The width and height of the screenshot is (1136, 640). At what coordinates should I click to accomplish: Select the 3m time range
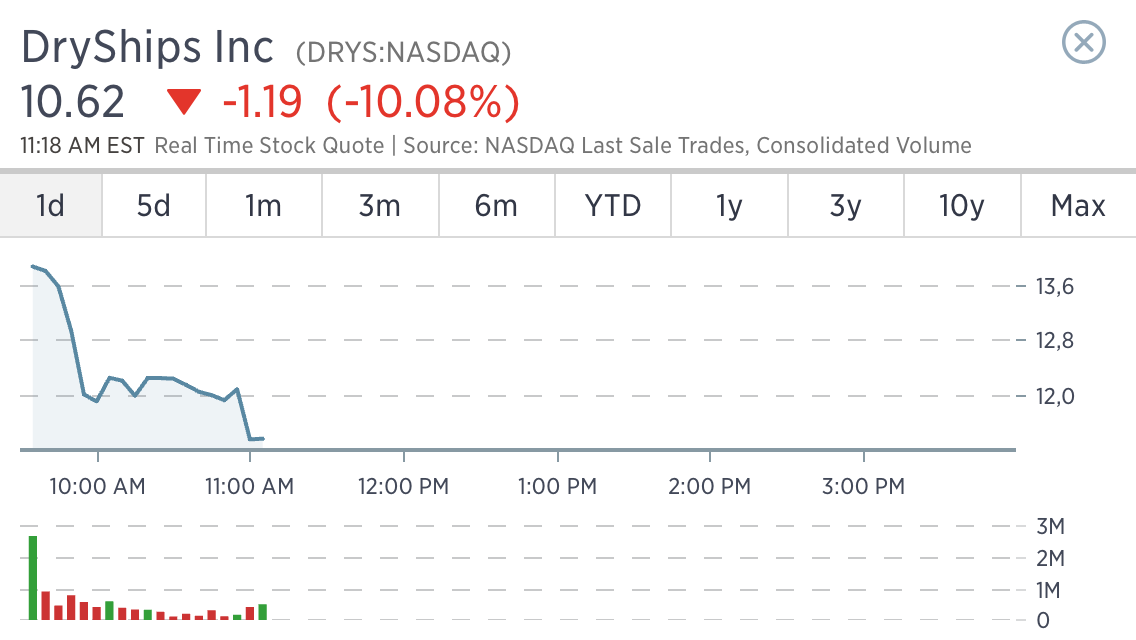point(380,206)
